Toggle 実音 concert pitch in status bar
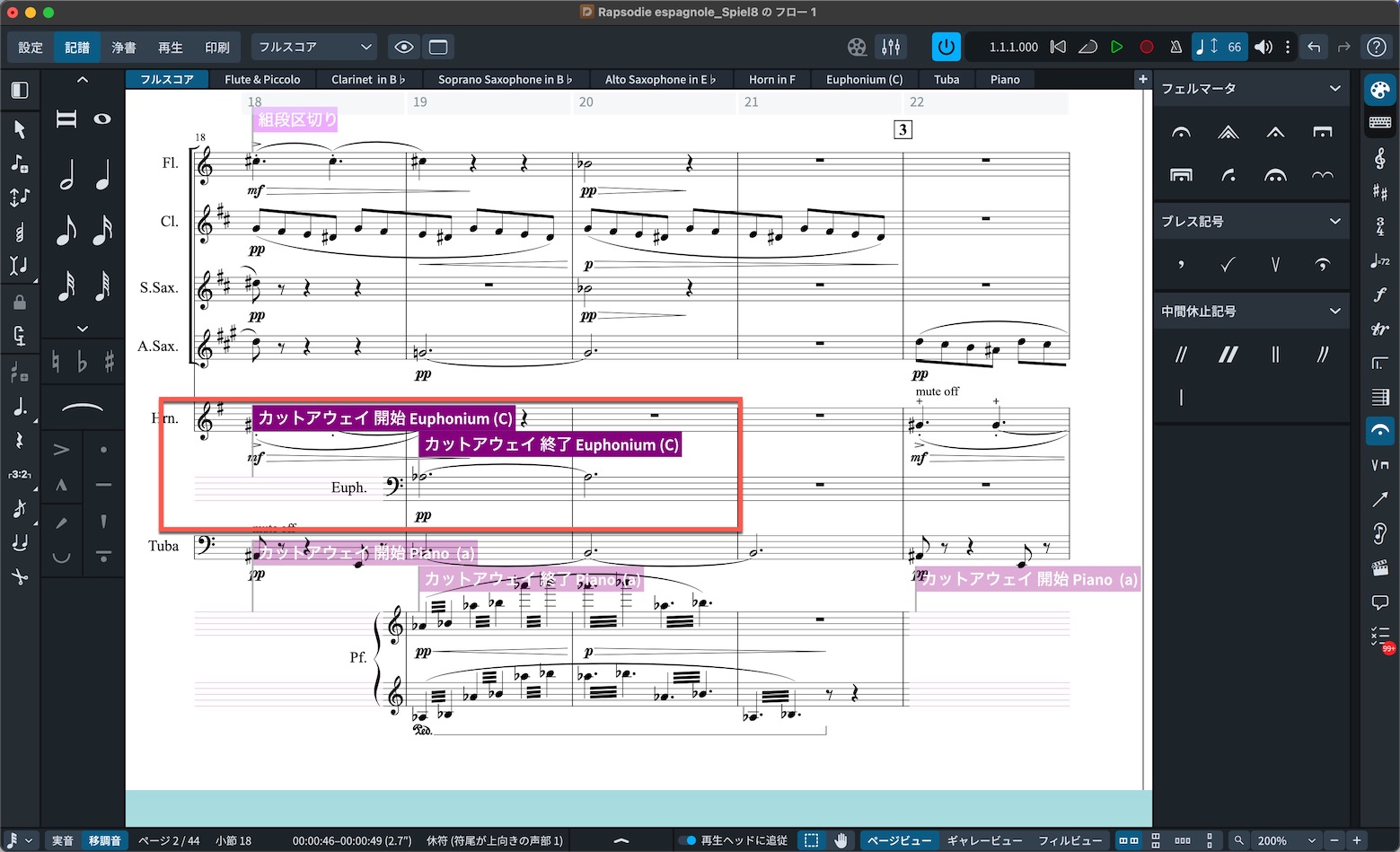Image resolution: width=1400 pixels, height=852 pixels. tap(62, 840)
